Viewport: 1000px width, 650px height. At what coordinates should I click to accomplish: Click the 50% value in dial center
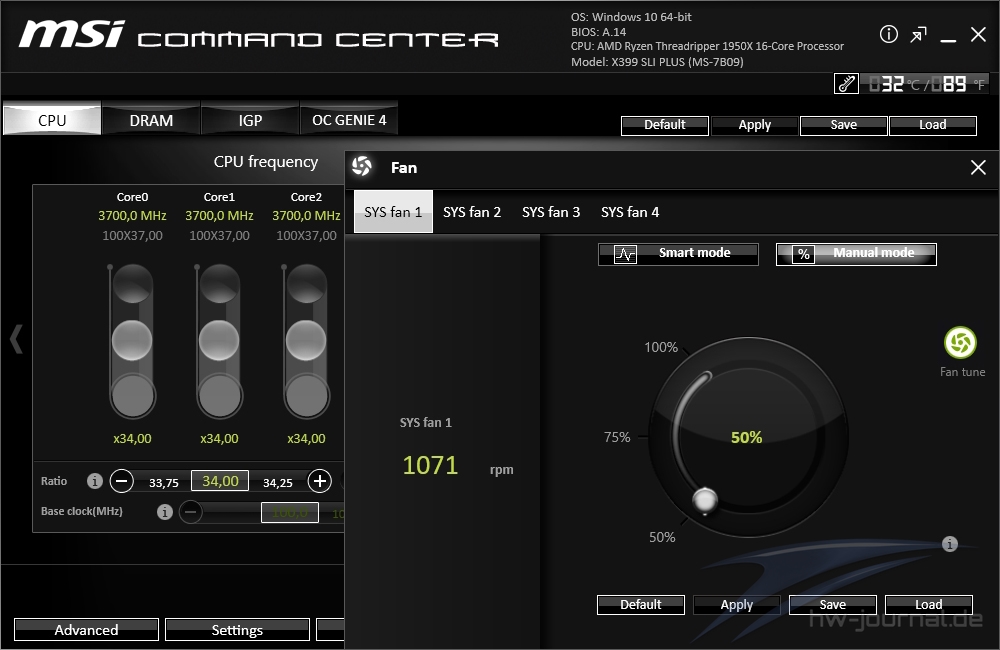[x=746, y=438]
